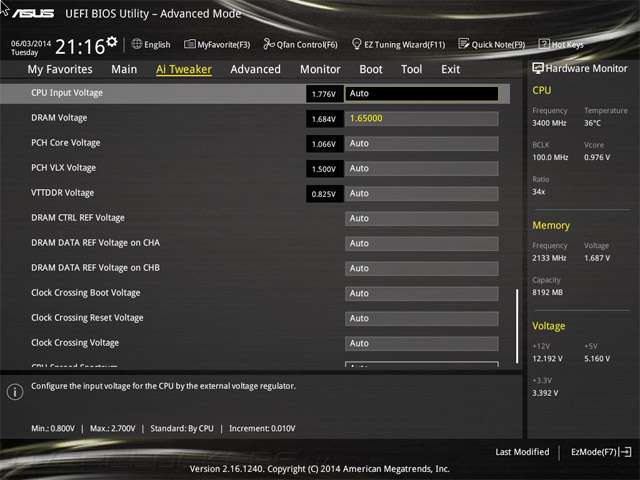640x480 pixels.
Task: Click the 12.192 V reading
Action: coord(547,358)
